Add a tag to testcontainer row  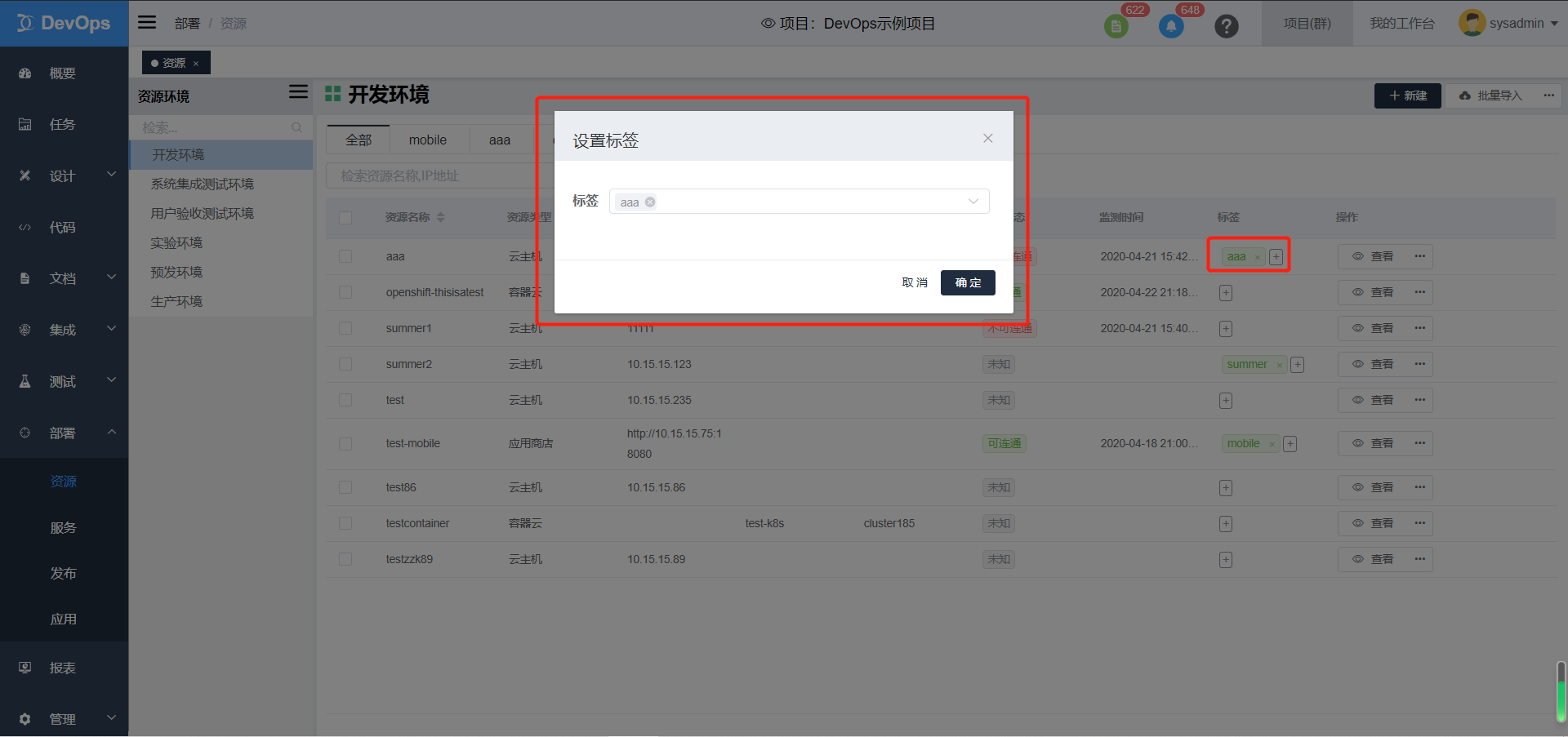tap(1226, 523)
